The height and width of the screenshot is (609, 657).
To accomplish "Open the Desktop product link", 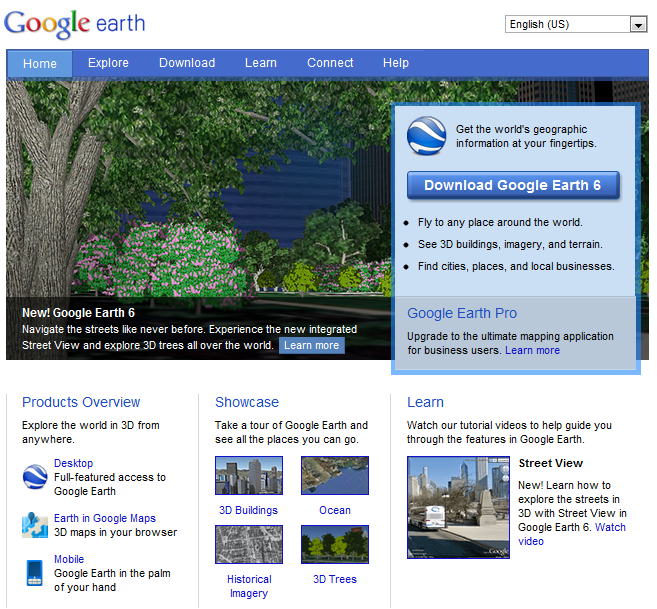I will pos(73,463).
